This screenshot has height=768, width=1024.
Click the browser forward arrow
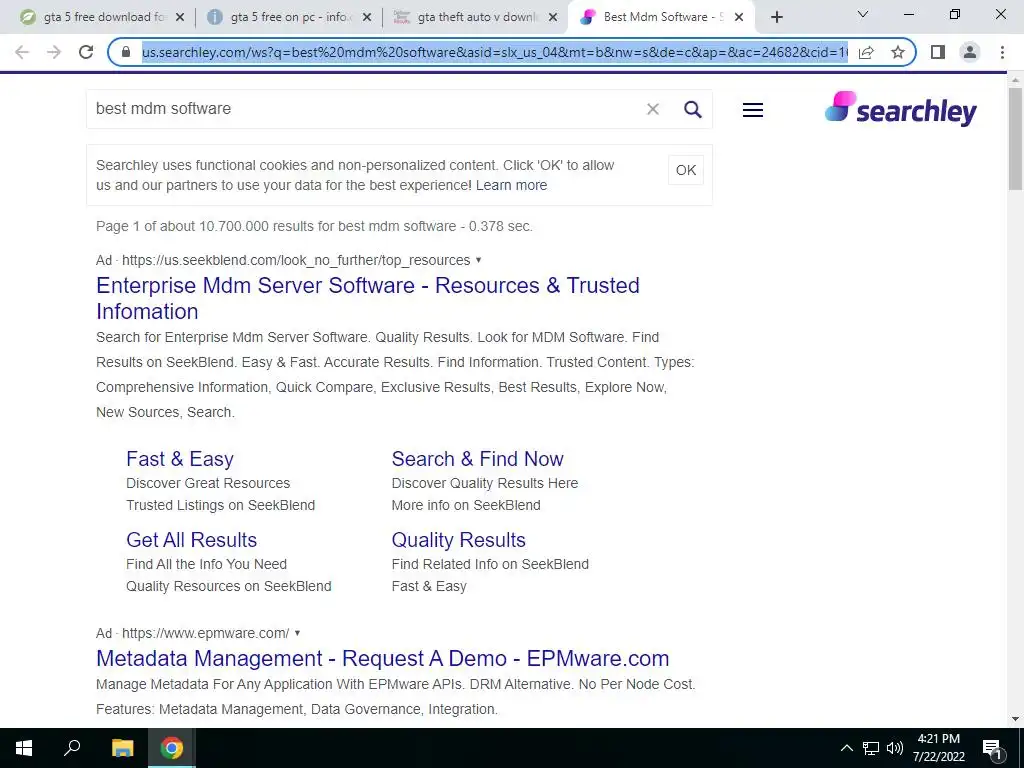pyautogui.click(x=54, y=52)
